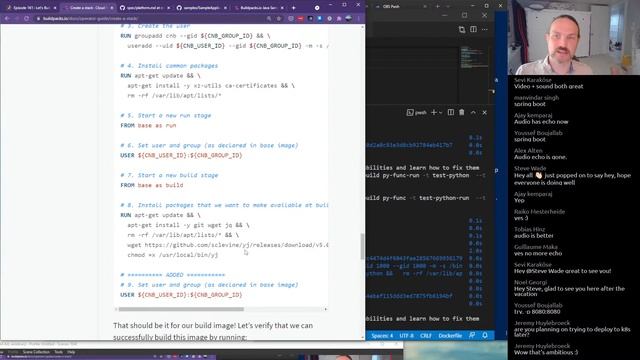Open the browser three-dot menu
The image size is (640, 360).
(x=359, y=18)
